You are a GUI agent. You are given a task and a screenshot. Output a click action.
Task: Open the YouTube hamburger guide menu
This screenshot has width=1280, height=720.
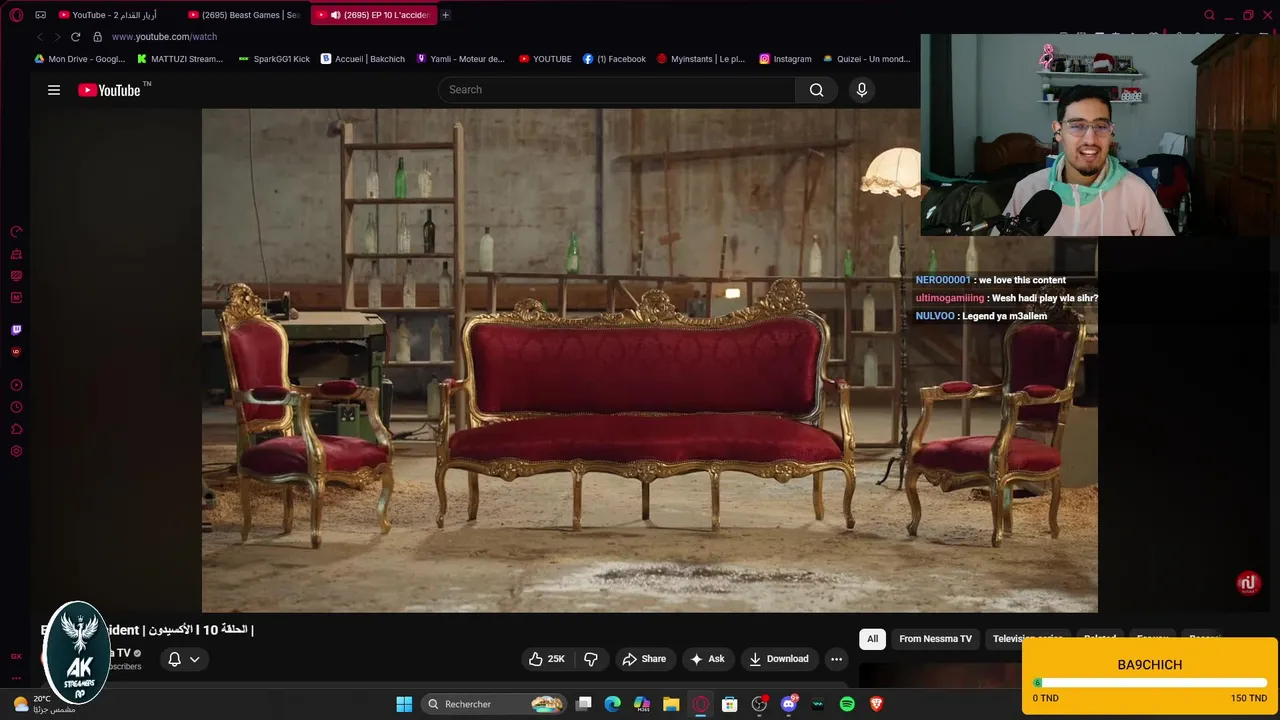point(54,90)
